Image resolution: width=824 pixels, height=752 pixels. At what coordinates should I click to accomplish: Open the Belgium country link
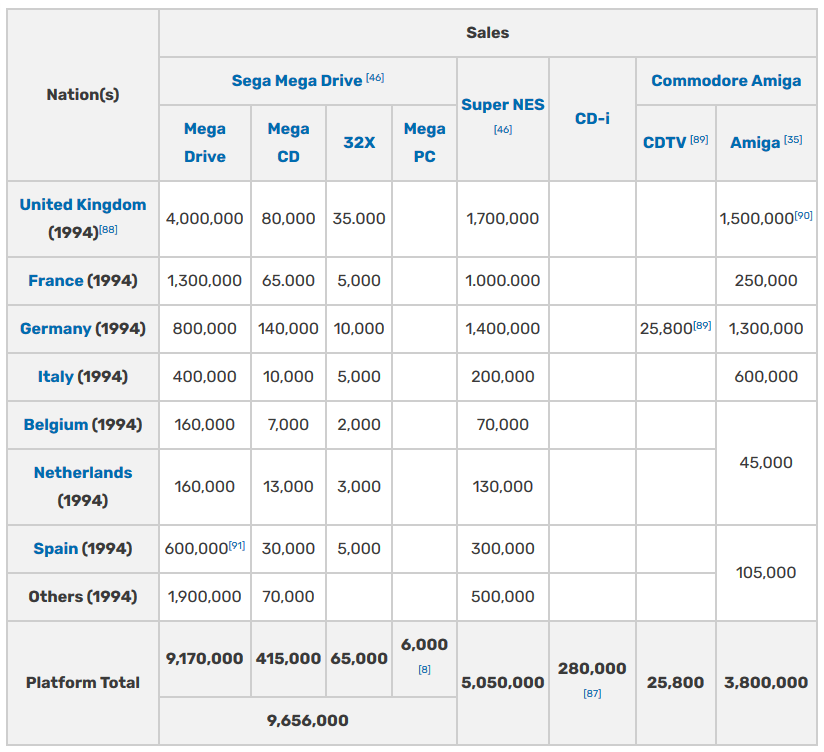tap(56, 424)
